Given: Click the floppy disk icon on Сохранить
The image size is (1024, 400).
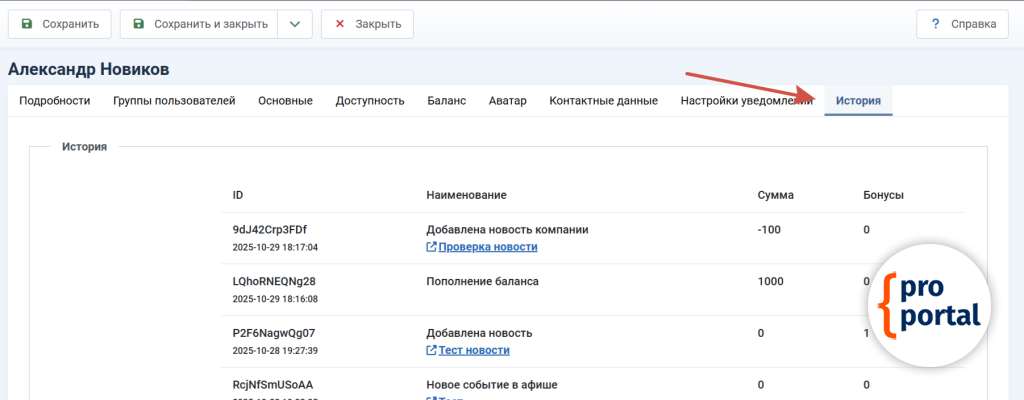Looking at the screenshot, I should coord(27,24).
